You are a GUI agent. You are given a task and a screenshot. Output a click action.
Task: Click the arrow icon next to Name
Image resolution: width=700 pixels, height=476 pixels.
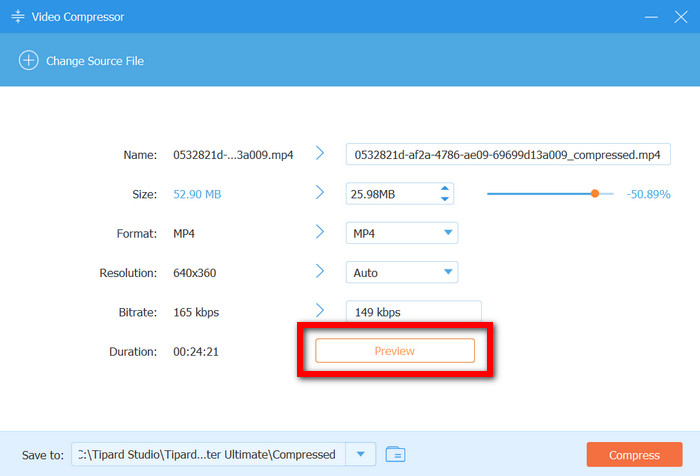(320, 153)
